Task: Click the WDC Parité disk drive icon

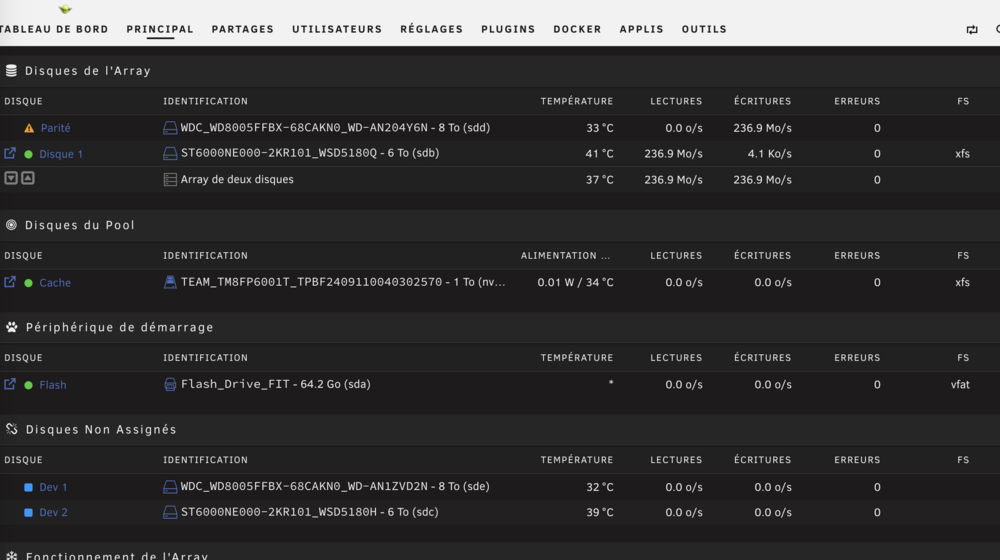Action: tap(170, 128)
